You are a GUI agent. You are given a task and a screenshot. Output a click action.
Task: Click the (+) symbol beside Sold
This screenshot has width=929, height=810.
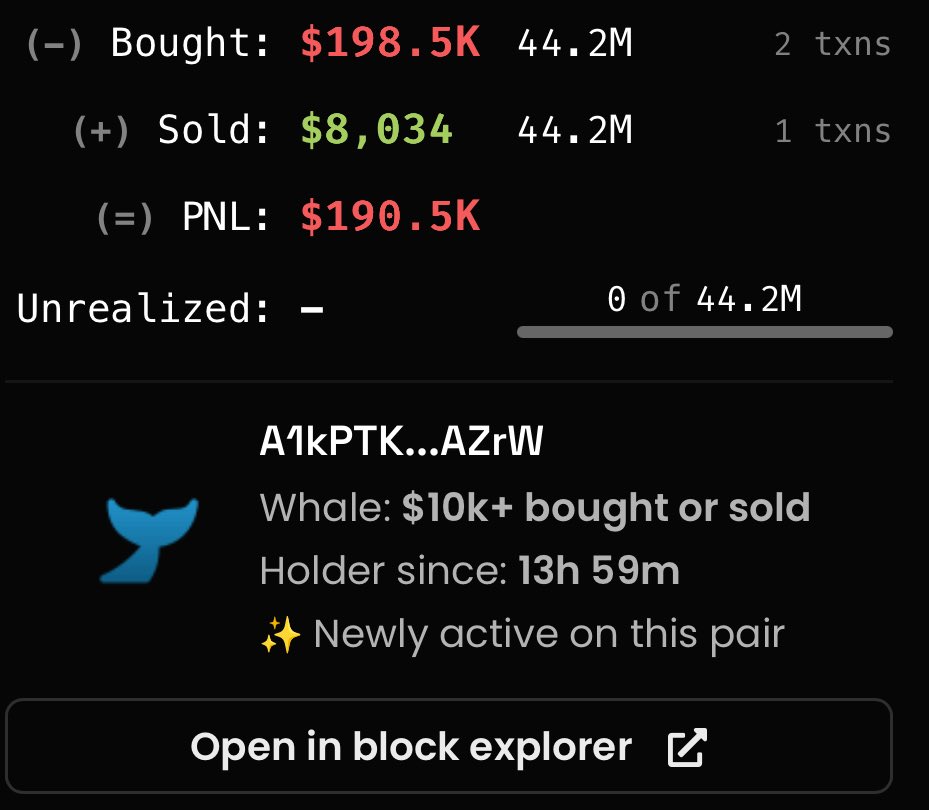[x=101, y=131]
